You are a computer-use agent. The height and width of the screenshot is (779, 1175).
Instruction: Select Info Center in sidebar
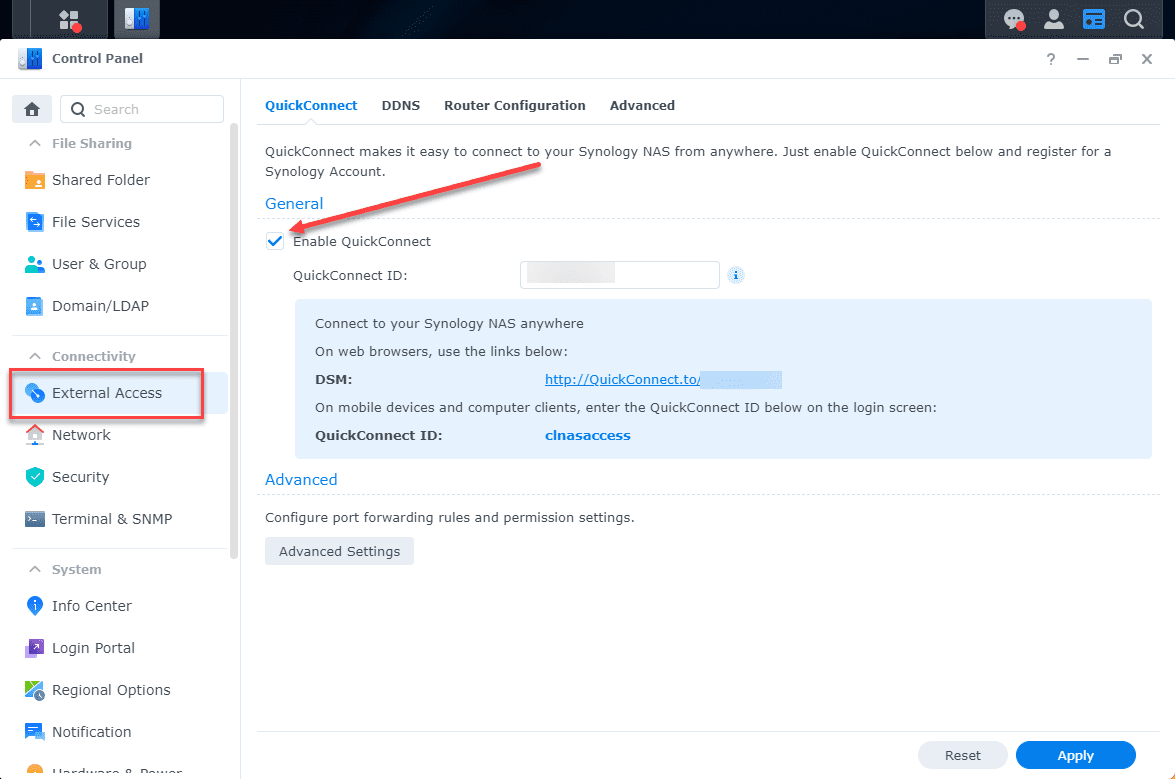[91, 605]
